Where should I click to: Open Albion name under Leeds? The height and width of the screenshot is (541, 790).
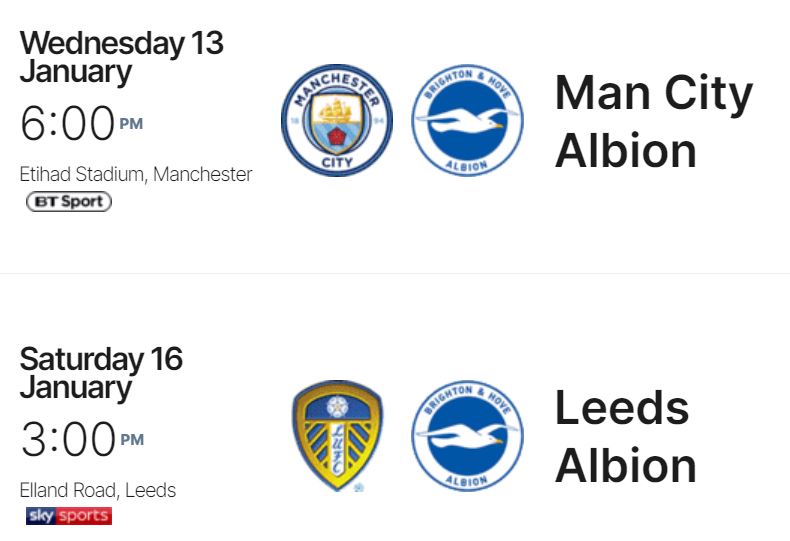626,466
